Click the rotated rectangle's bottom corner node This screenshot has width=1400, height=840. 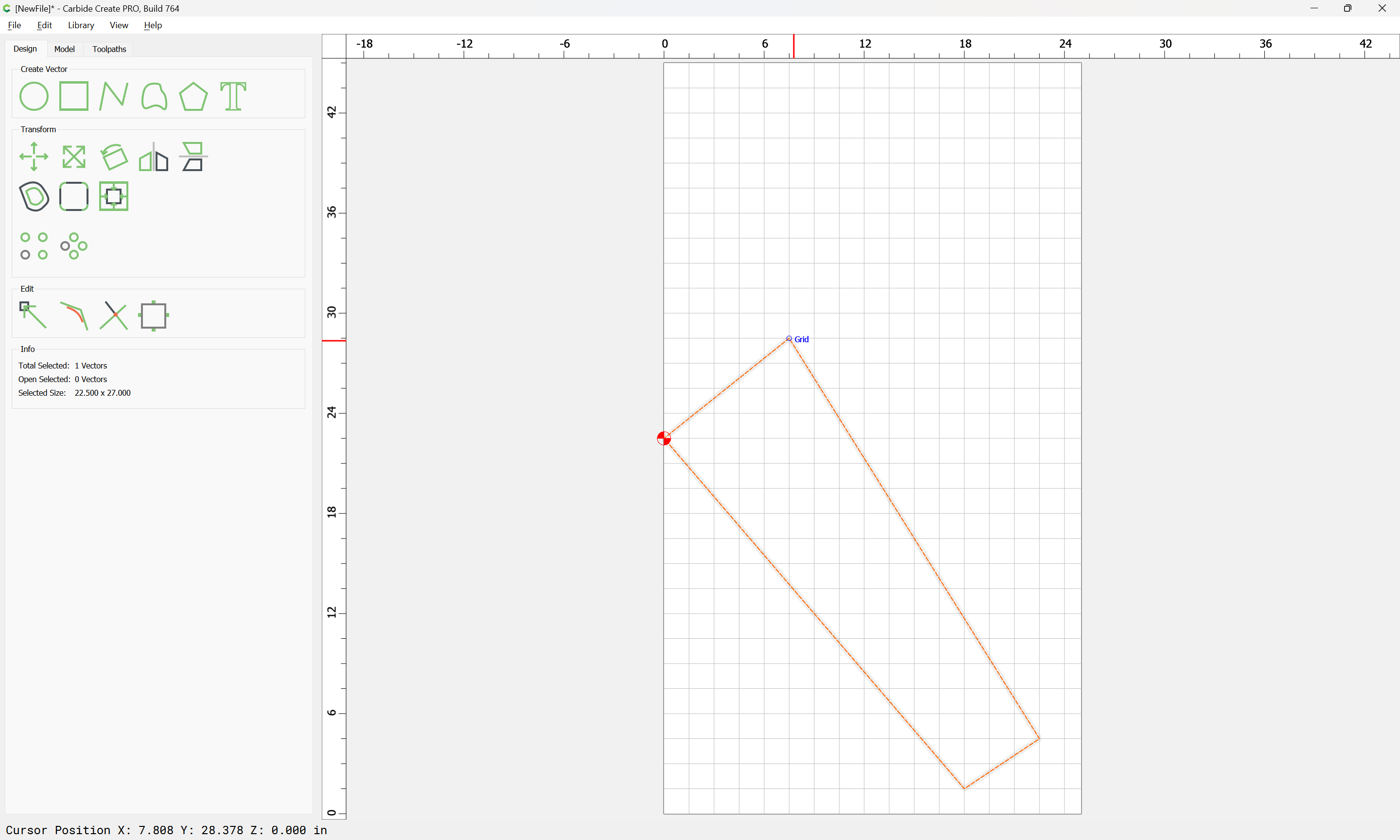[x=964, y=788]
